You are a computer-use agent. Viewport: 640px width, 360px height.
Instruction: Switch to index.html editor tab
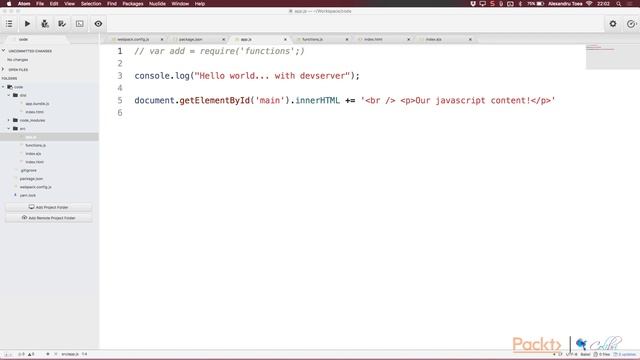point(373,40)
